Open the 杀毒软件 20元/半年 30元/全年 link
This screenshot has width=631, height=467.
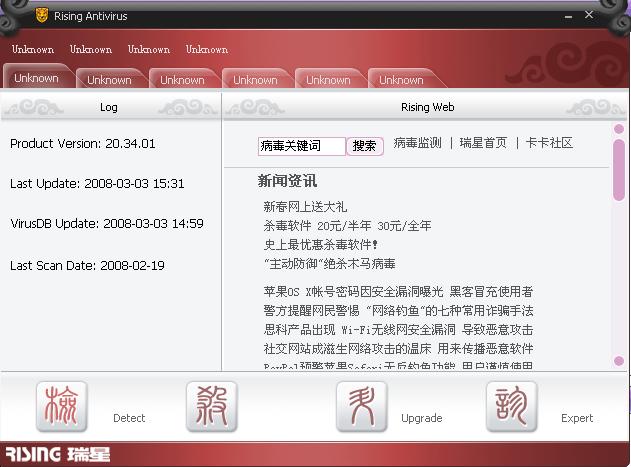pyautogui.click(x=347, y=225)
